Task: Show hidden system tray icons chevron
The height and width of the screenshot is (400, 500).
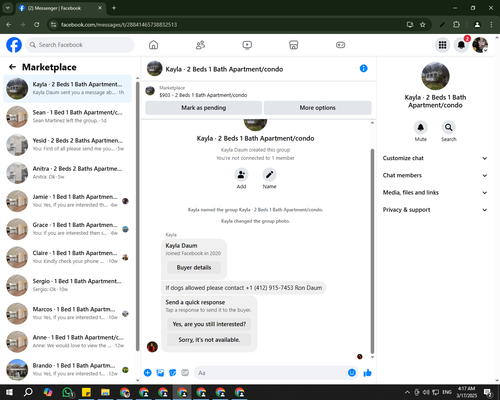Action: point(407,392)
